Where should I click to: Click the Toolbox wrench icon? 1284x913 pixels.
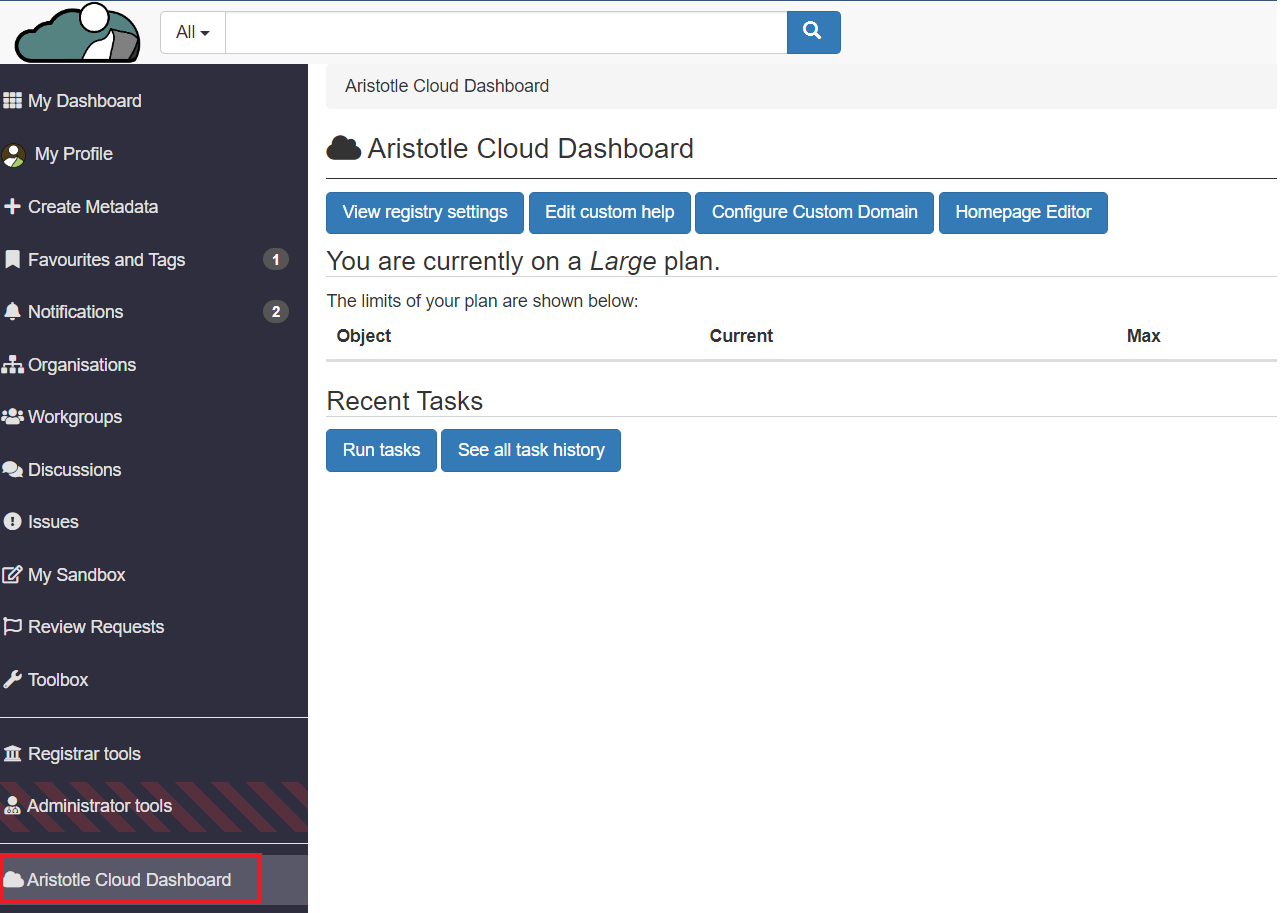pyautogui.click(x=13, y=680)
